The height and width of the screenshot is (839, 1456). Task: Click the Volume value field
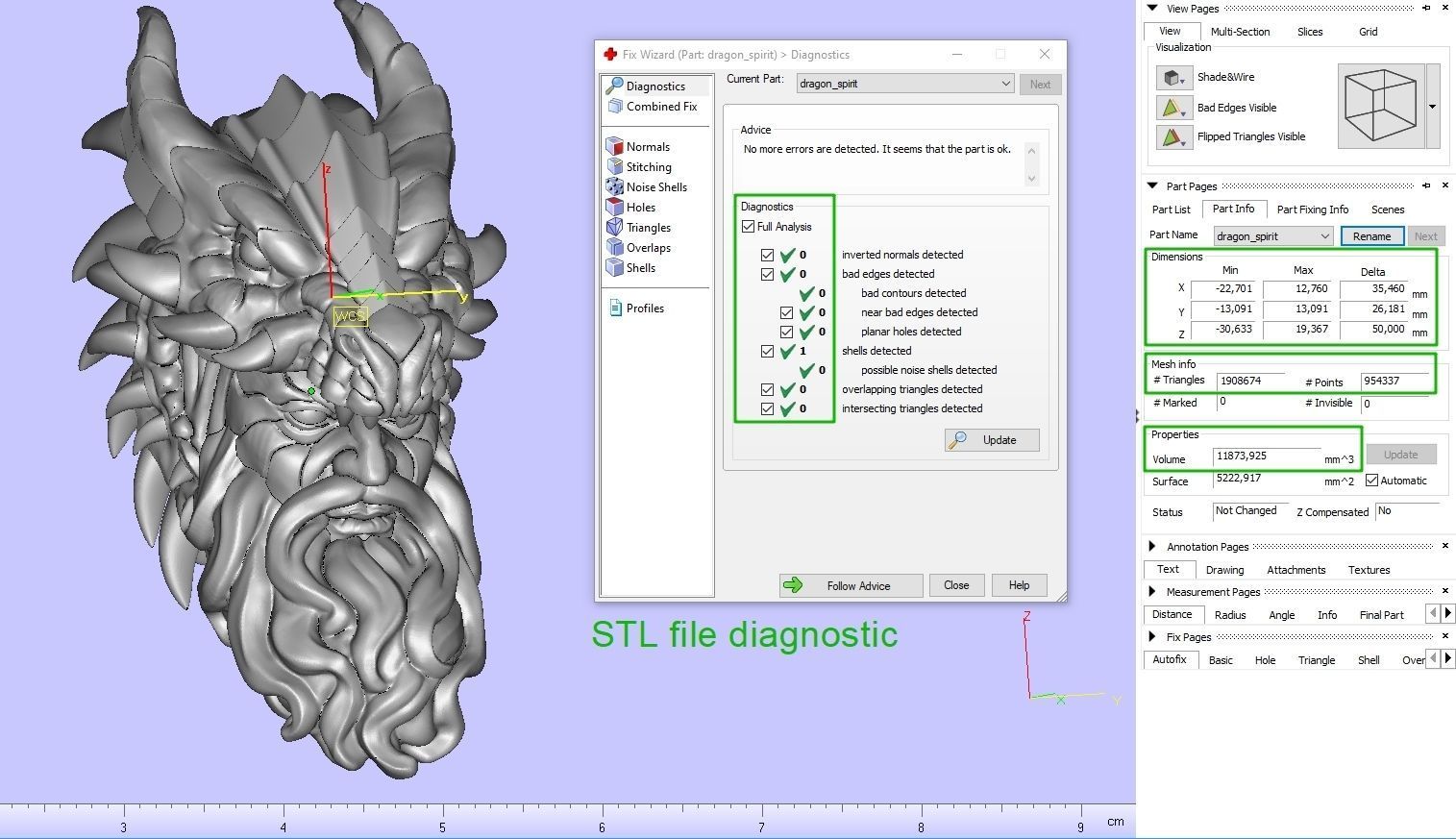1267,457
